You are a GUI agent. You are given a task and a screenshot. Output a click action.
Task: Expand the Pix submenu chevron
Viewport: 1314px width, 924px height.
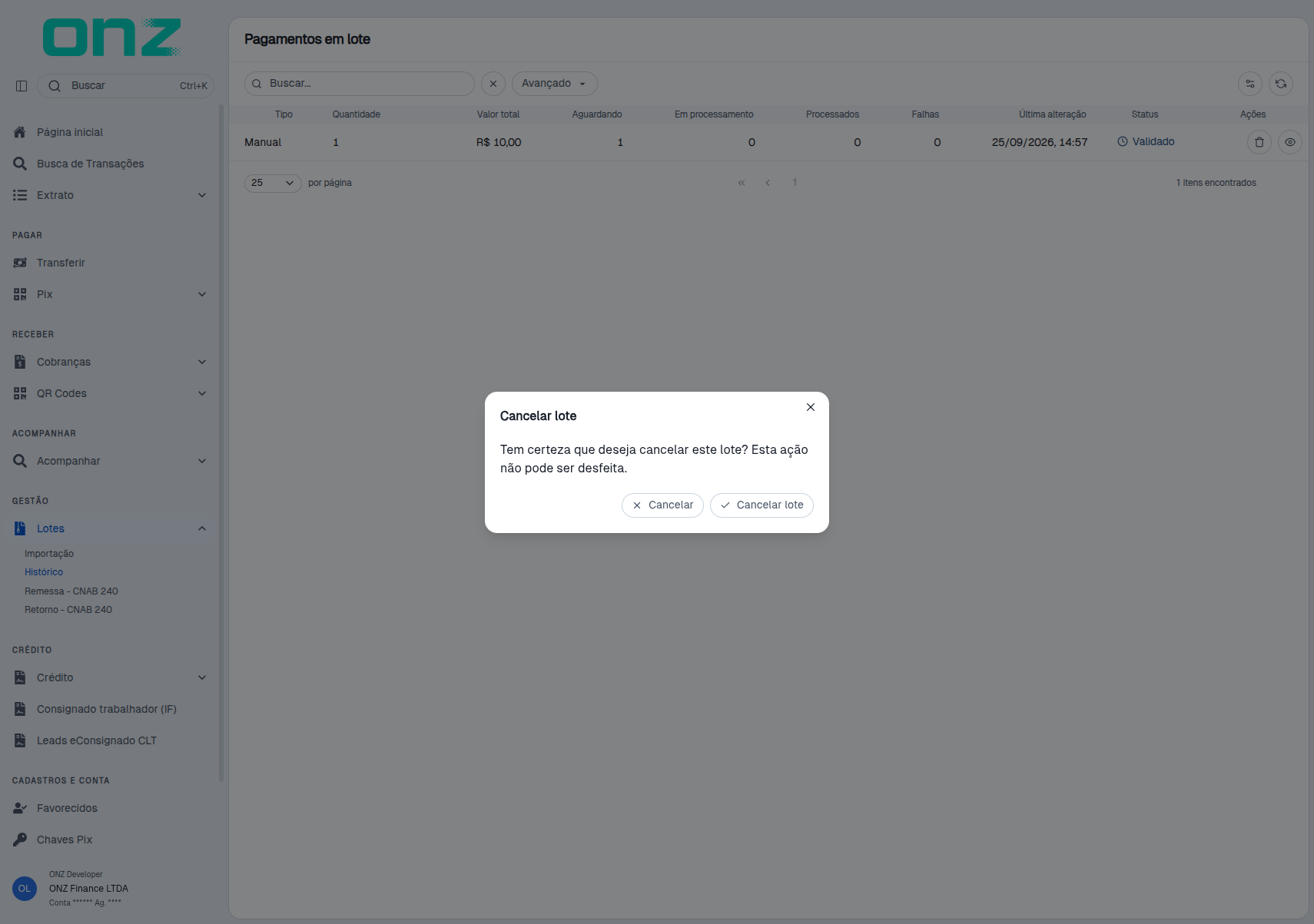202,294
